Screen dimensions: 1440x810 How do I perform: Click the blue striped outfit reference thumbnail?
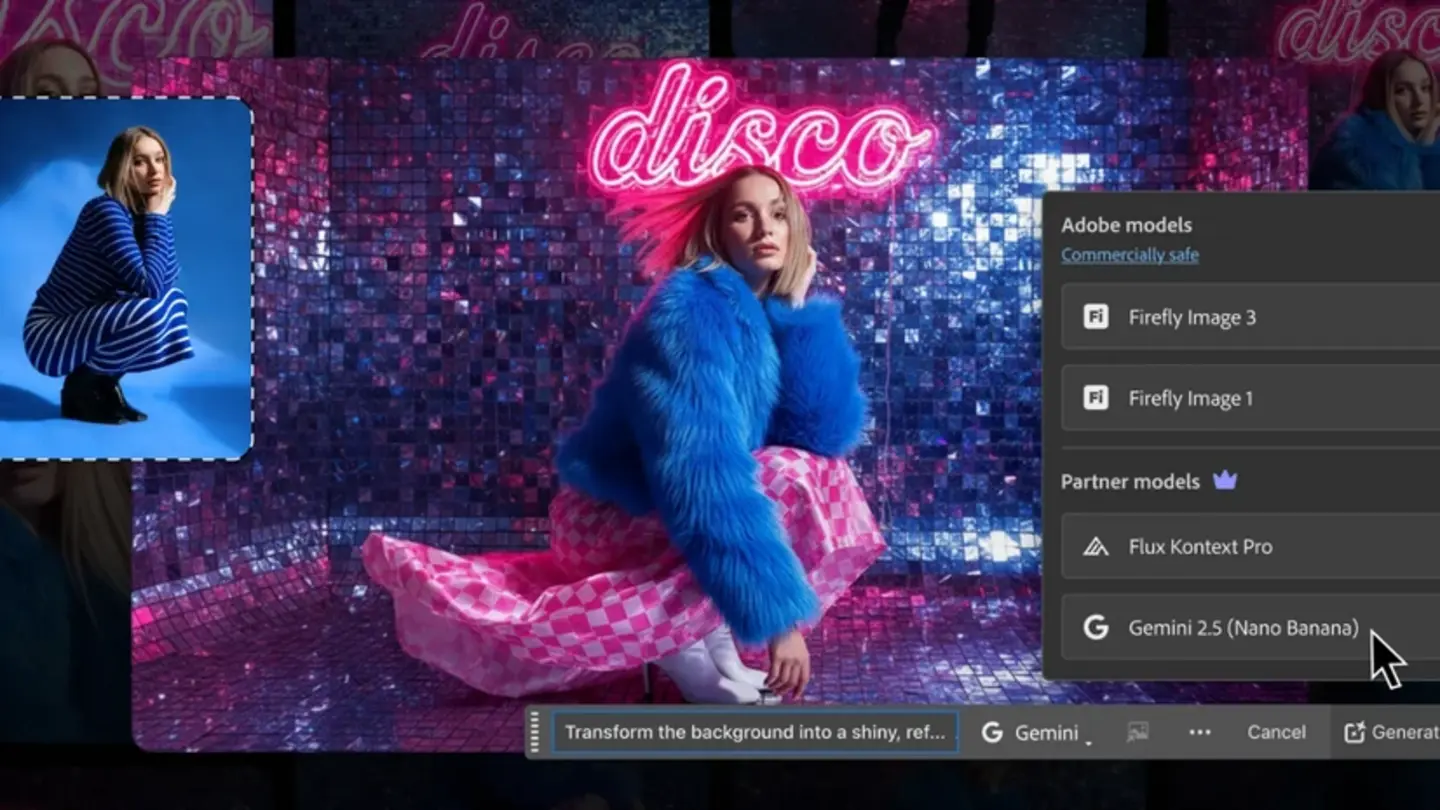click(x=125, y=280)
